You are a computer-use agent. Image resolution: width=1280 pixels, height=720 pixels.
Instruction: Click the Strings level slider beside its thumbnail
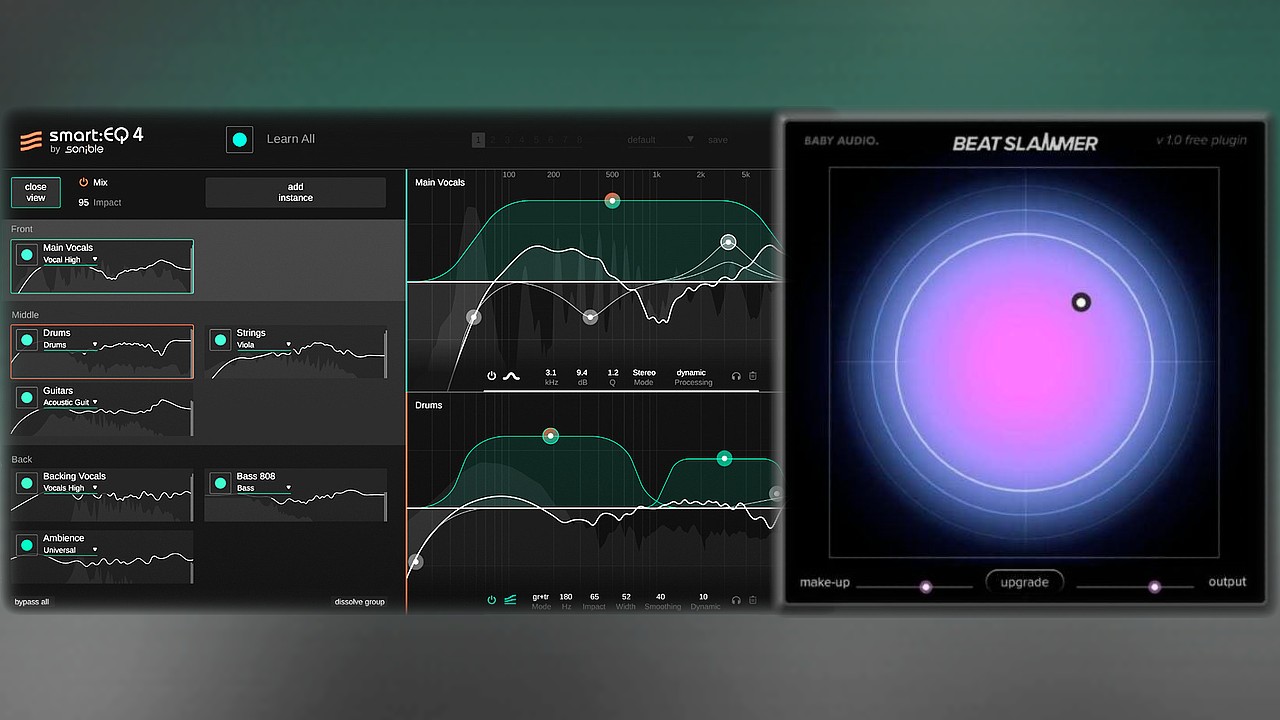coord(386,354)
